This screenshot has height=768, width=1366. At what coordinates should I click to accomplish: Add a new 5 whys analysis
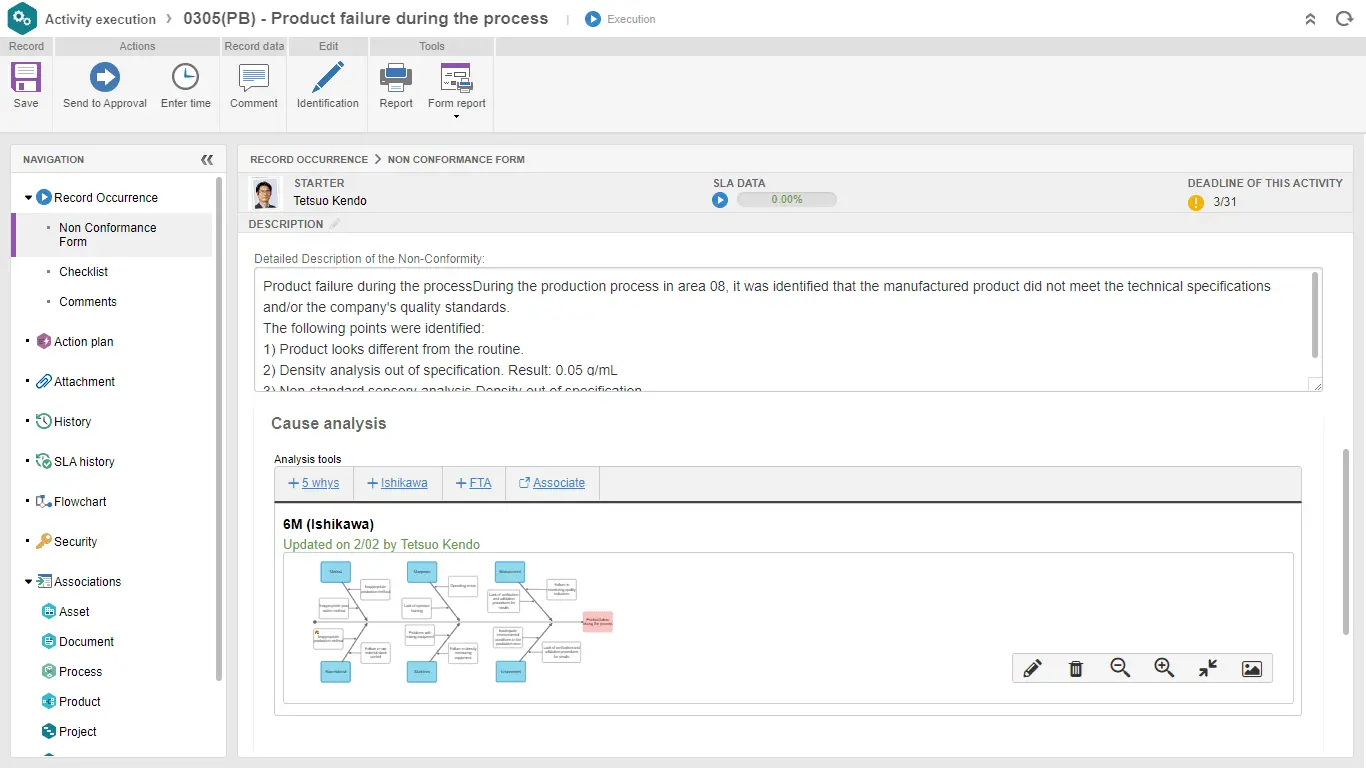(x=313, y=482)
